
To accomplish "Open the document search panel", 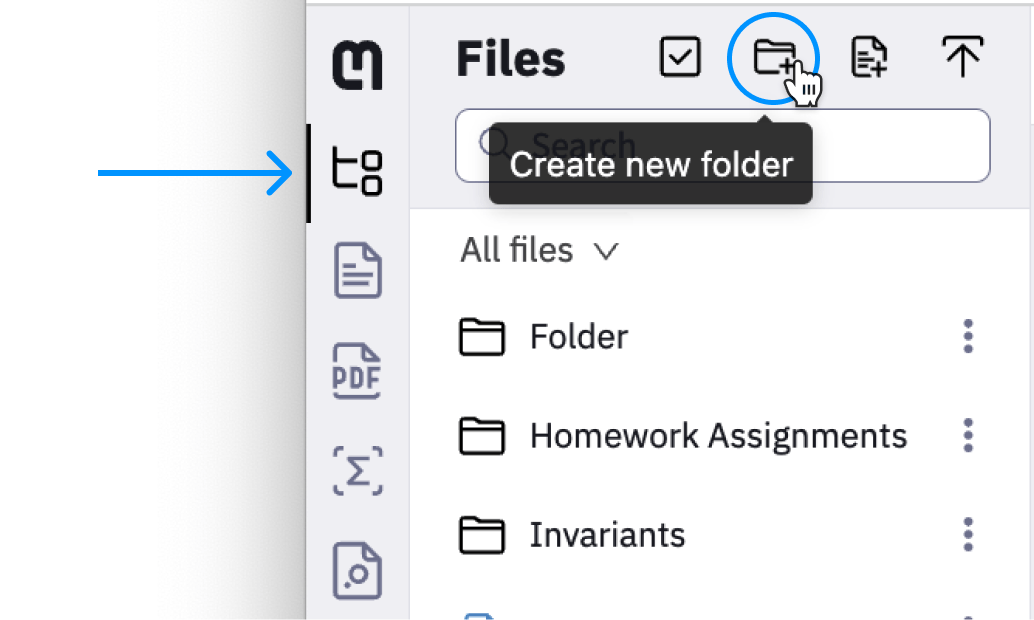I will click(x=357, y=570).
